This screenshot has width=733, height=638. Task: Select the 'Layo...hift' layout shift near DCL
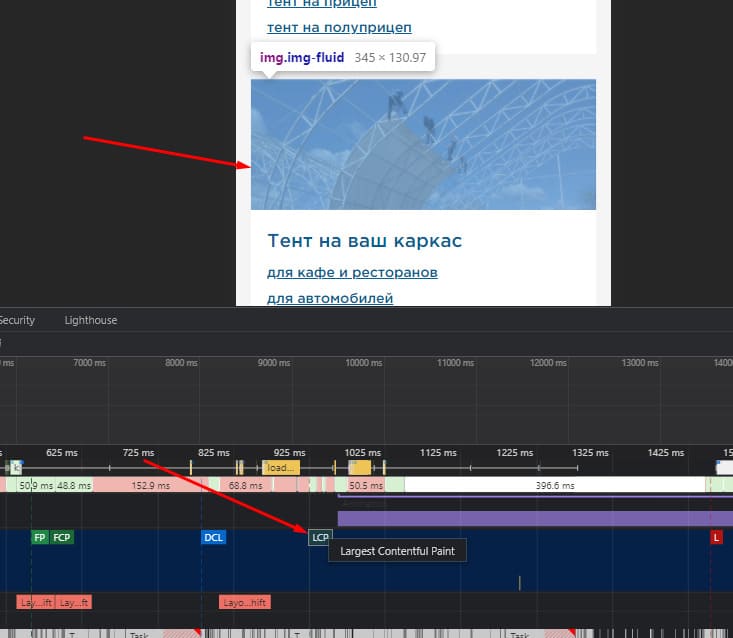pyautogui.click(x=245, y=602)
